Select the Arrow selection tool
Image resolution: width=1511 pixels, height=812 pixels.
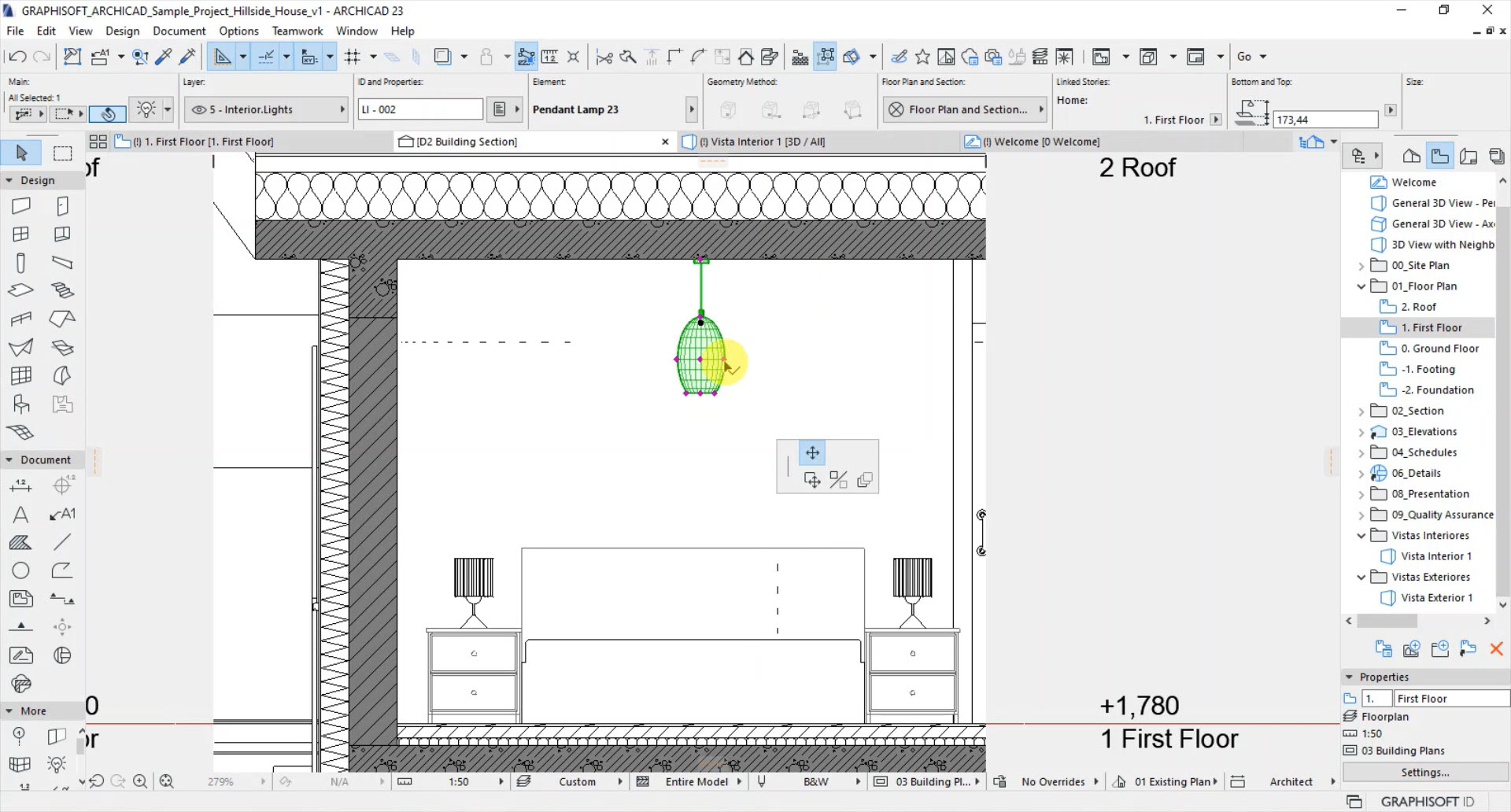(21, 153)
